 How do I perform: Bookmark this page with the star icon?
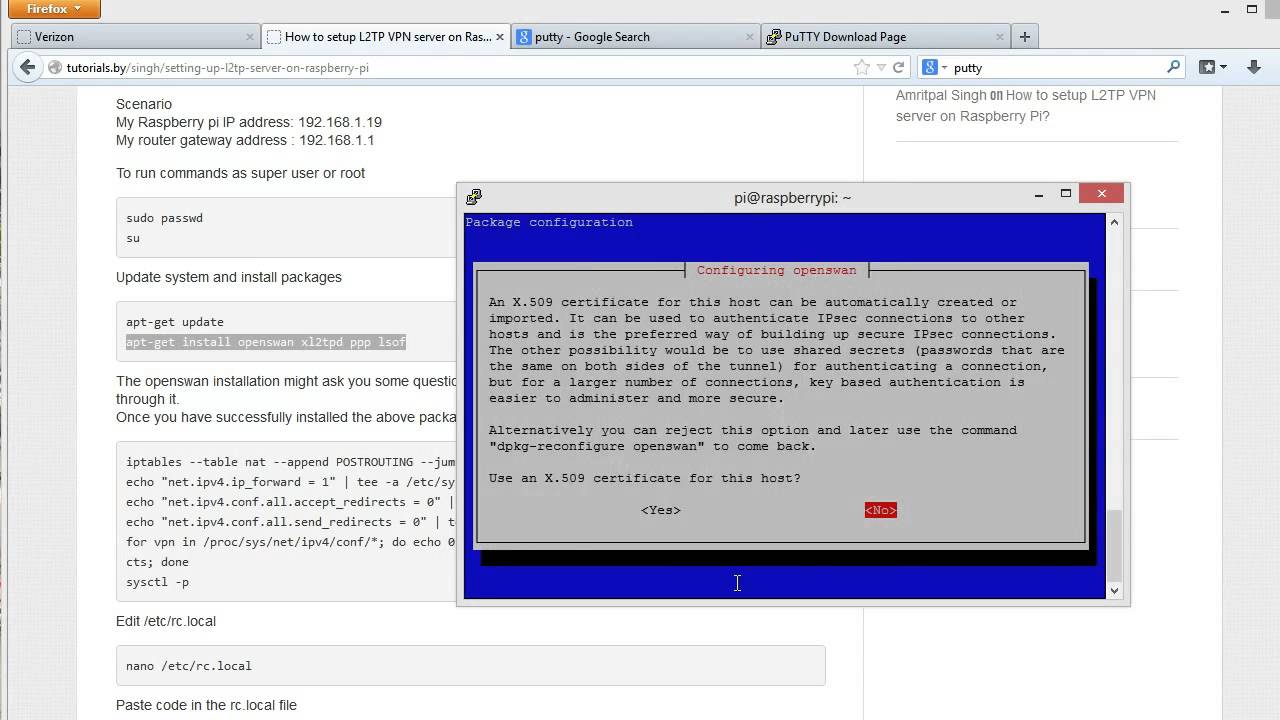click(861, 67)
